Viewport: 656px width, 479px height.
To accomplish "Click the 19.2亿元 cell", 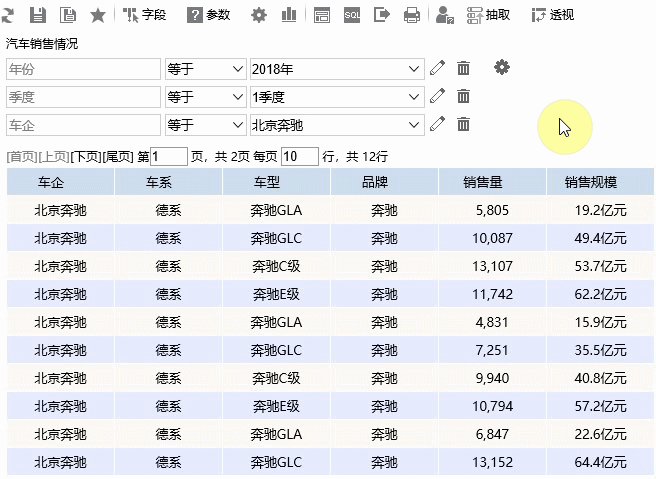I will point(600,210).
